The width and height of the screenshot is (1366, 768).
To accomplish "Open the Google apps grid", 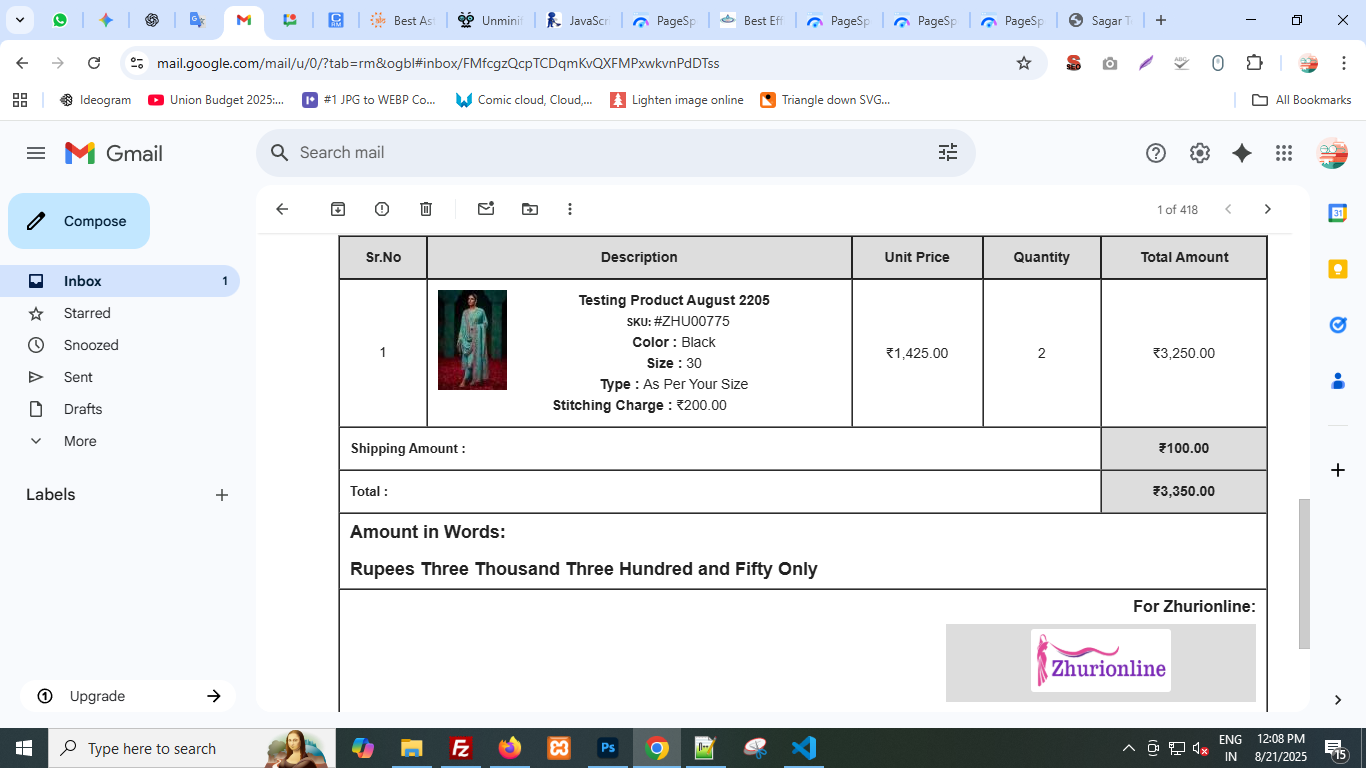I will [1284, 153].
